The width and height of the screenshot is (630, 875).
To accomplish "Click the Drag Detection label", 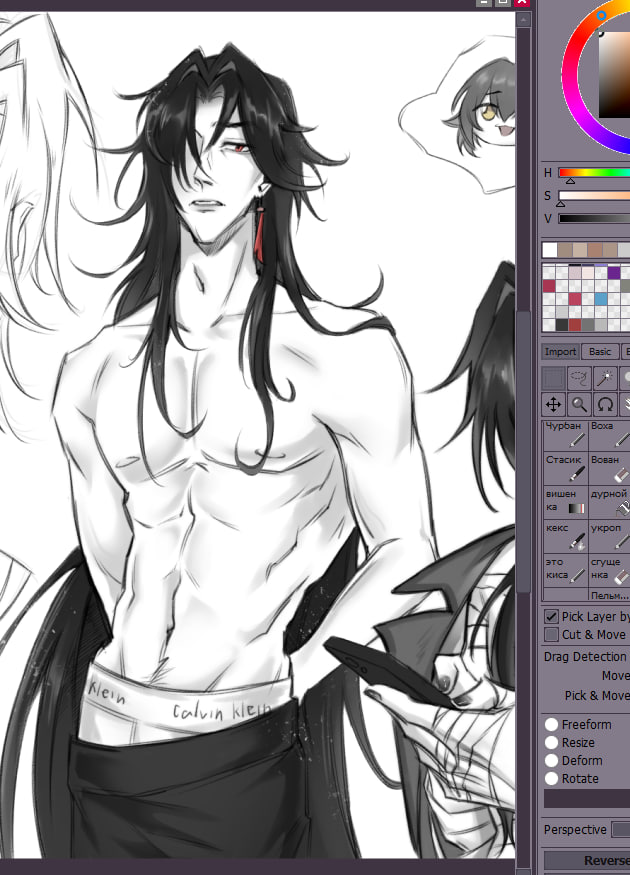I will click(x=585, y=657).
